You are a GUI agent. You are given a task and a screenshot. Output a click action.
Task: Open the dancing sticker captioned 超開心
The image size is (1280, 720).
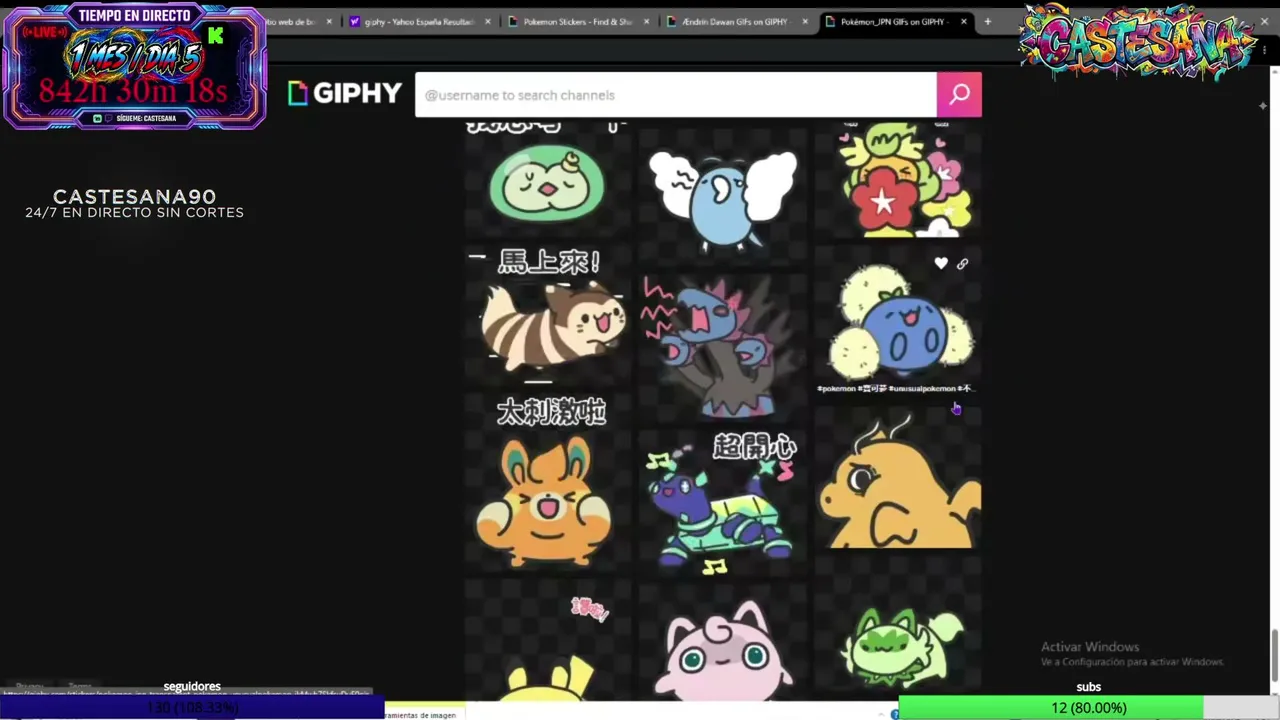(x=723, y=501)
